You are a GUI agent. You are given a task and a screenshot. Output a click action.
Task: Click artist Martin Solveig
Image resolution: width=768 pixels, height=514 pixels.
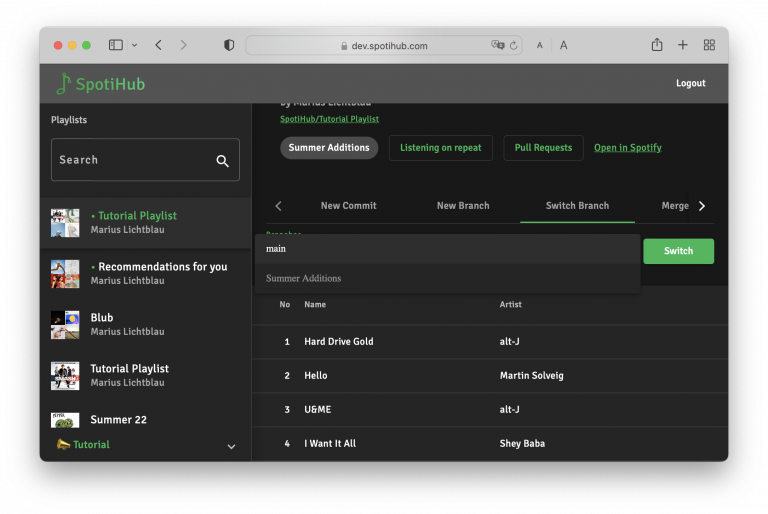point(531,375)
